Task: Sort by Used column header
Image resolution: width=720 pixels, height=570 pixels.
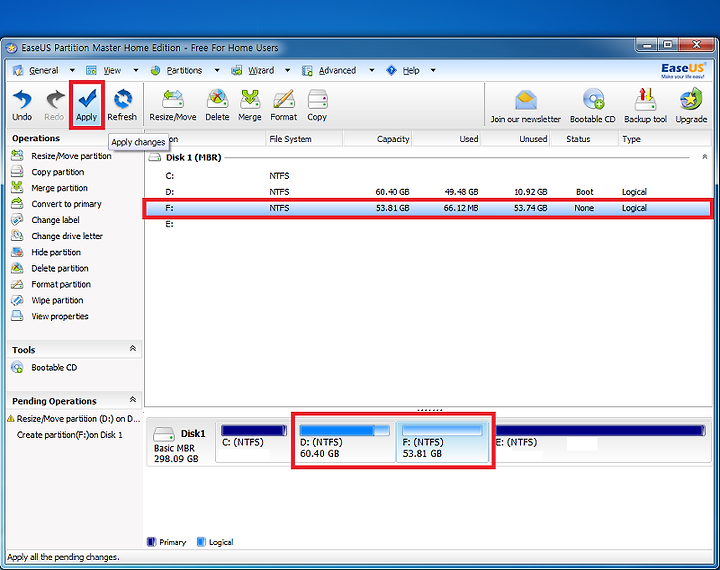Action: (x=446, y=139)
